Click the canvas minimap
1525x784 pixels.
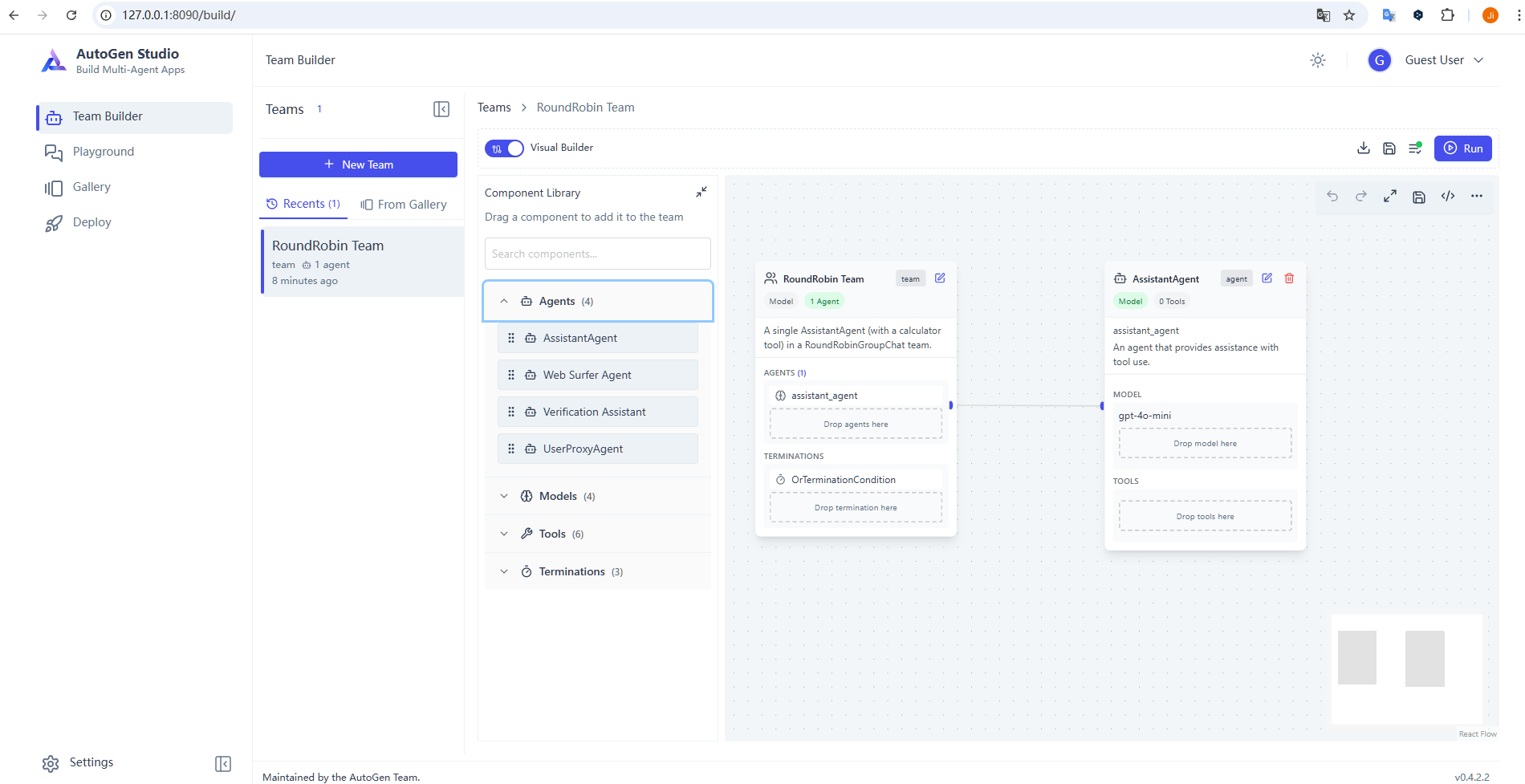point(1407,669)
